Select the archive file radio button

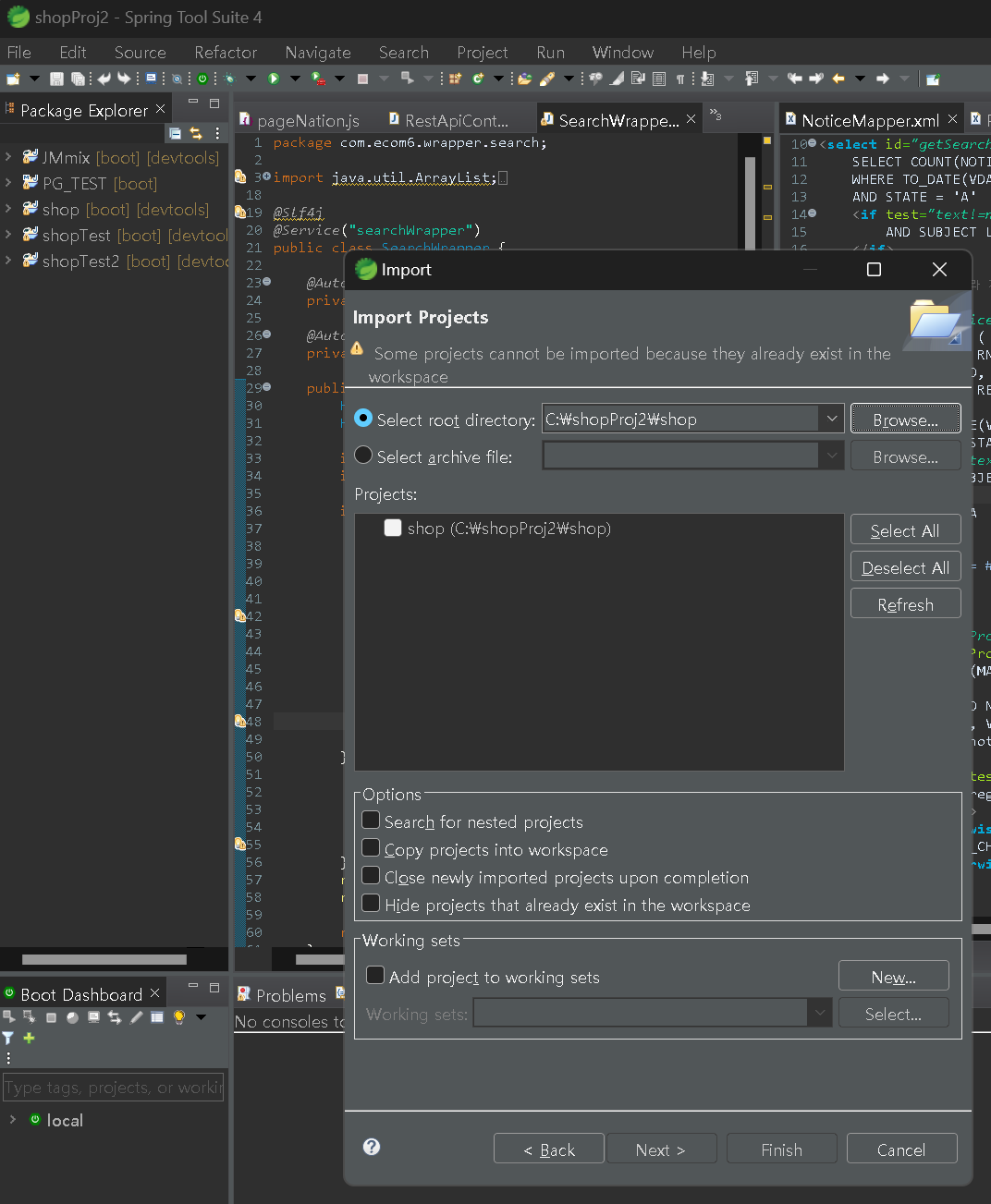pos(363,456)
